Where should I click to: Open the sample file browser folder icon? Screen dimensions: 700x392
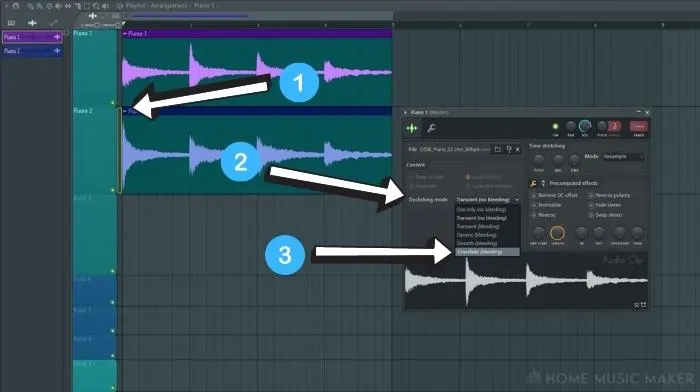pyautogui.click(x=498, y=150)
